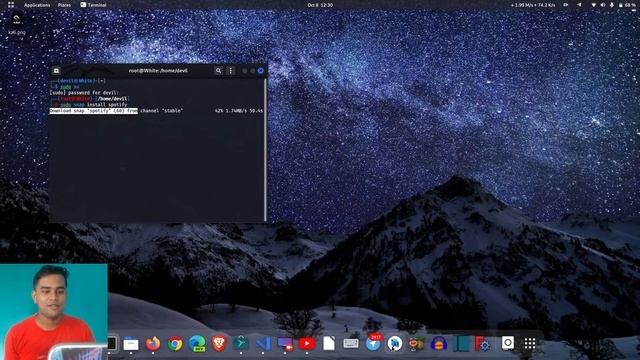Screen dimensions: 640x360
Task: Click the microphone indicator icon
Action: point(611,5)
